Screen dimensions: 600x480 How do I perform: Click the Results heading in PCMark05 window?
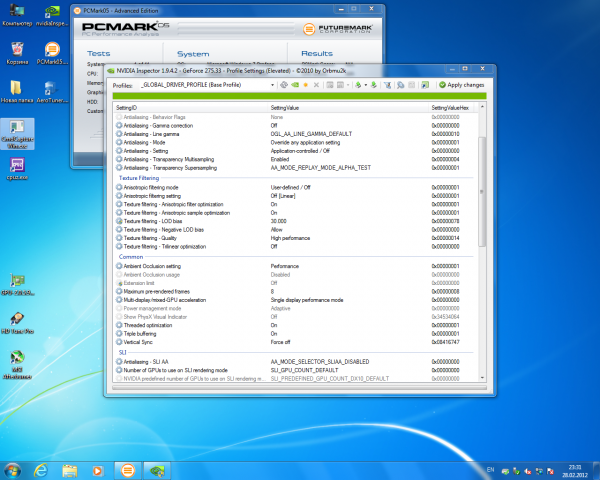pos(317,54)
